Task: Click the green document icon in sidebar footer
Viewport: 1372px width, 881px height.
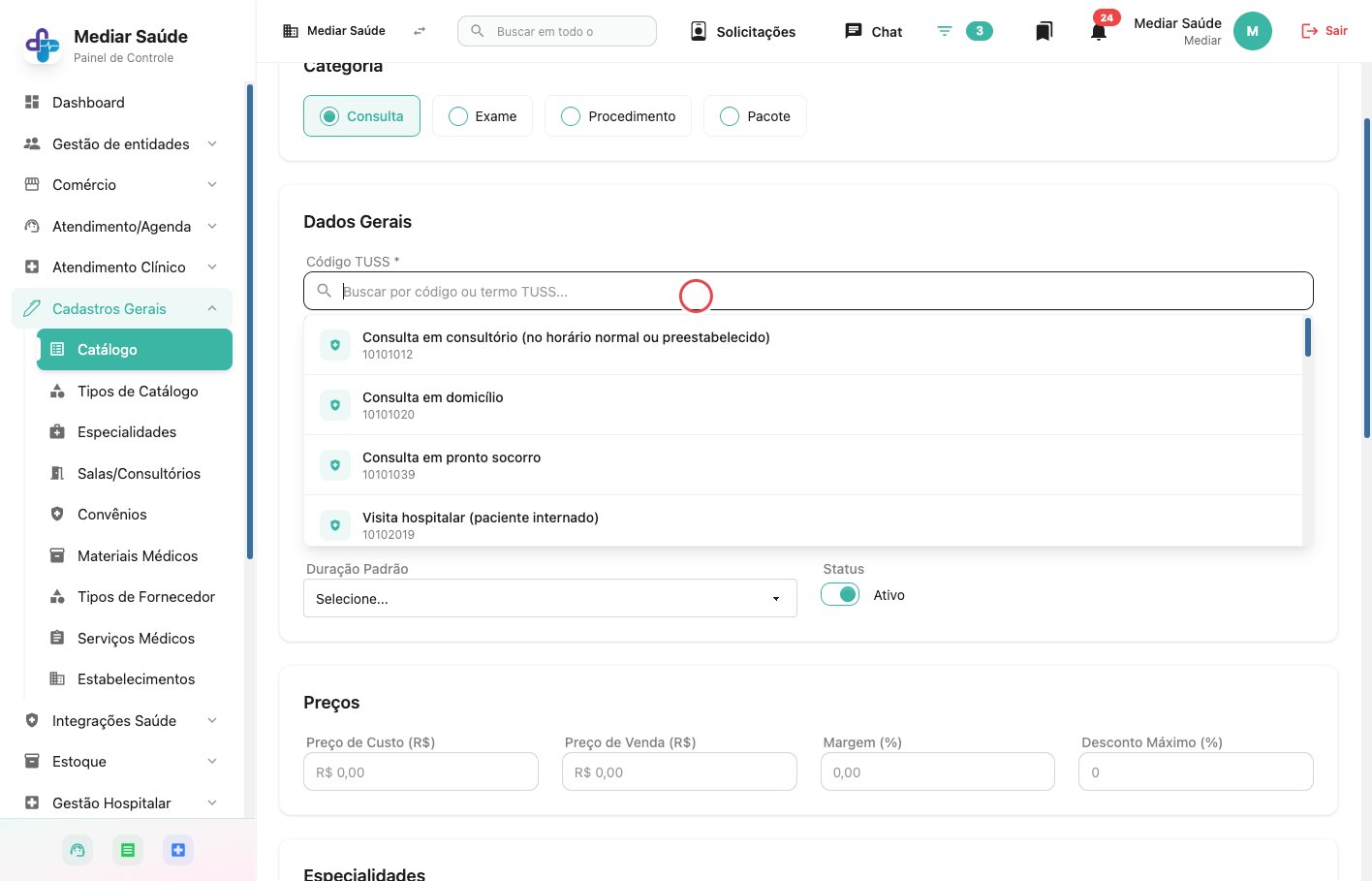Action: [128, 850]
